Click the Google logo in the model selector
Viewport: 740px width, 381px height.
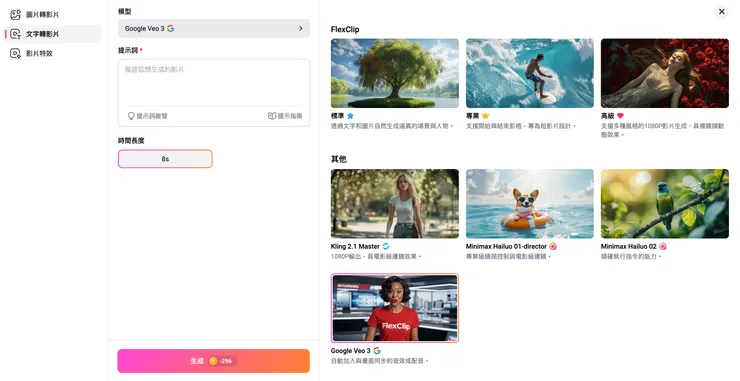[x=170, y=28]
